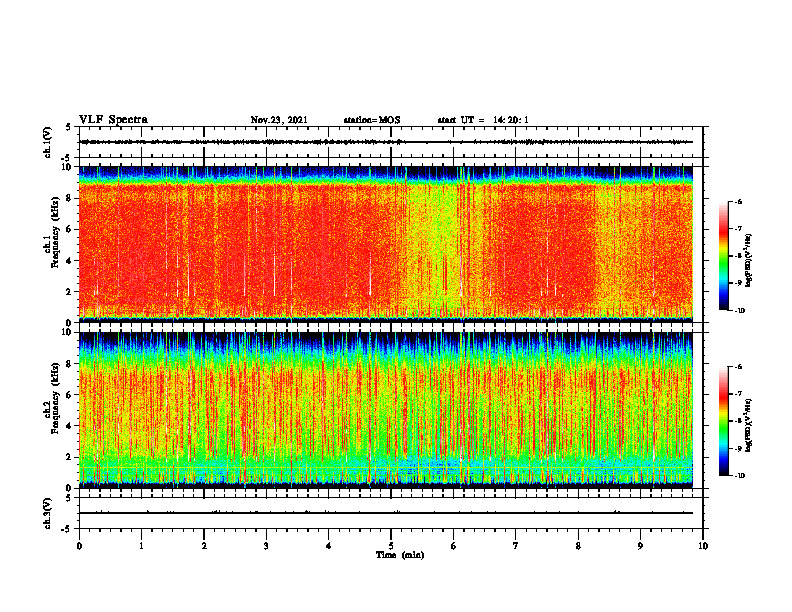The width and height of the screenshot is (792, 612).
Task: Click the time axis tick label "4"
Action: click(328, 546)
